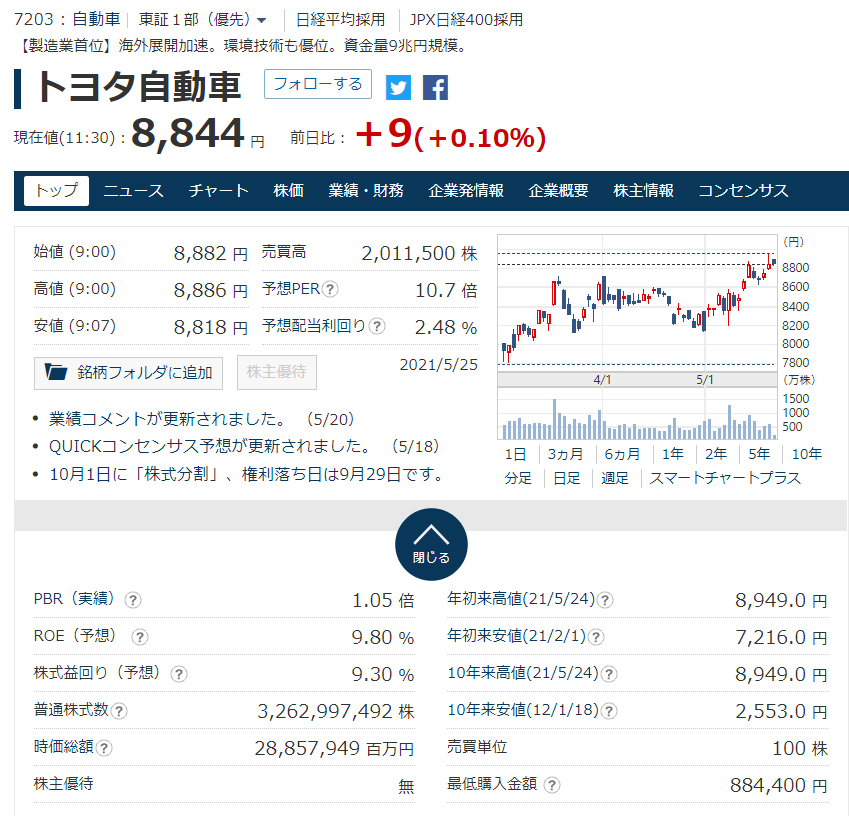This screenshot has height=816, width=849.
Task: Open the コンセンサス tab
Action: coord(743,191)
